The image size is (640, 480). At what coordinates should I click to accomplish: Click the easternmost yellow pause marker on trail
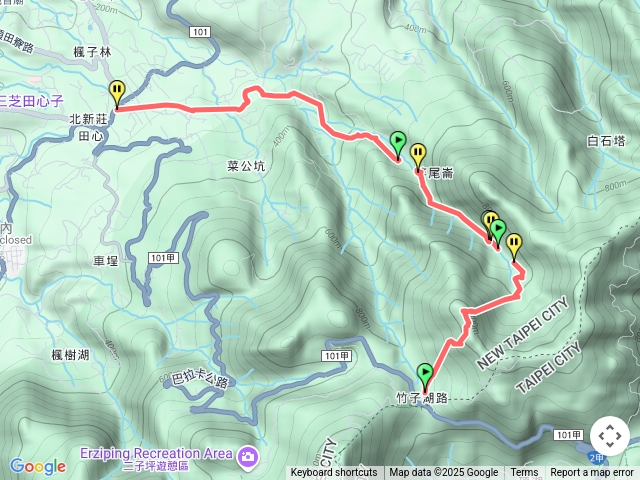coord(514,246)
